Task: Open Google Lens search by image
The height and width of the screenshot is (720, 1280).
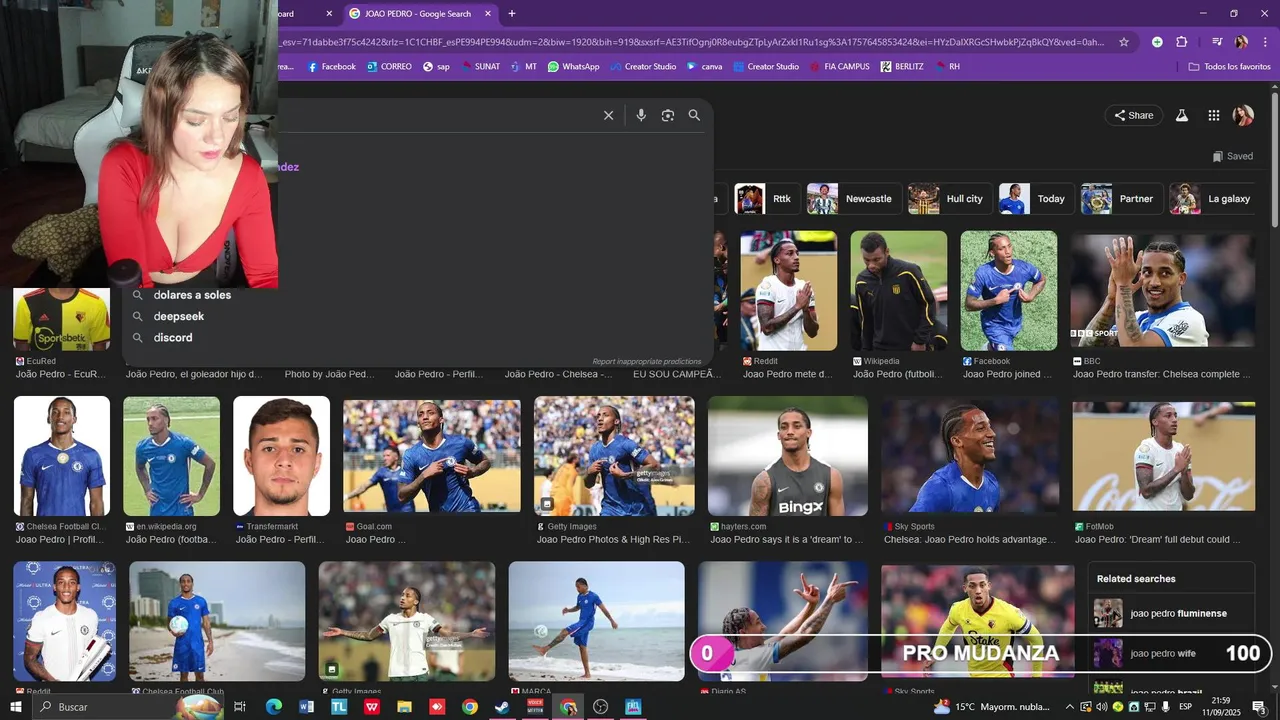Action: point(668,115)
